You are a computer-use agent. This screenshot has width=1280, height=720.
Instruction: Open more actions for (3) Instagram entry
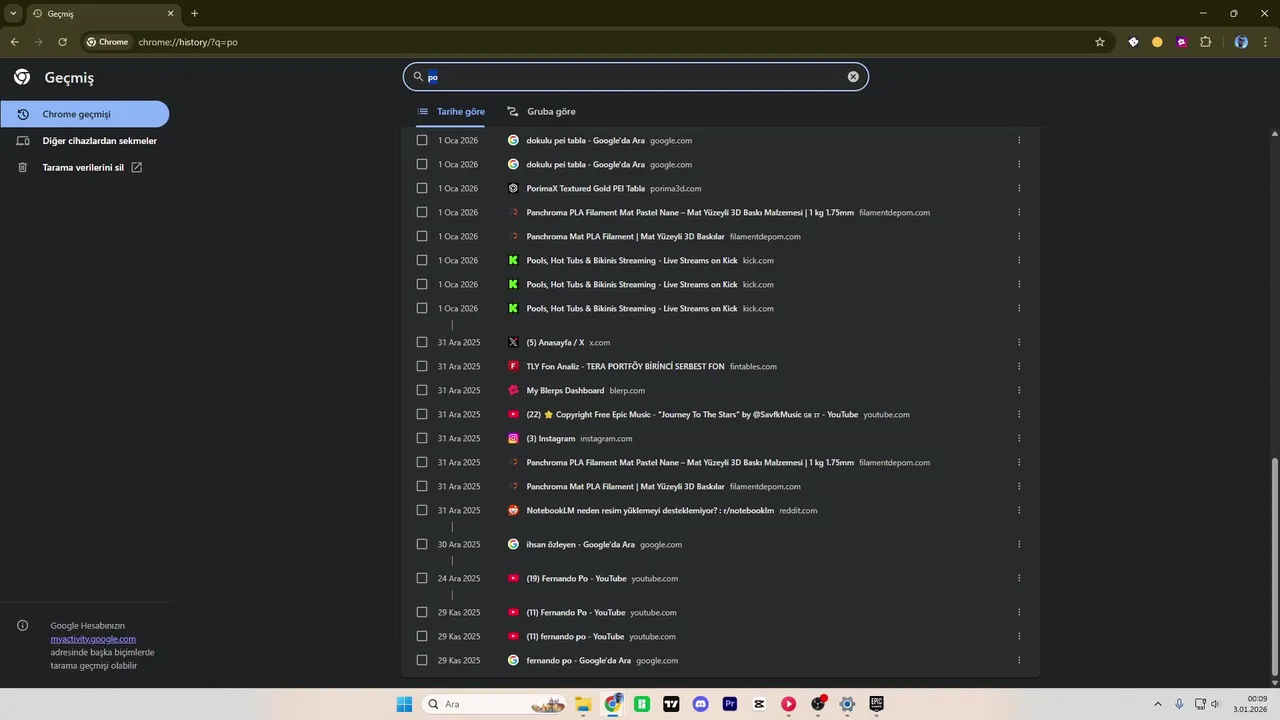1019,438
